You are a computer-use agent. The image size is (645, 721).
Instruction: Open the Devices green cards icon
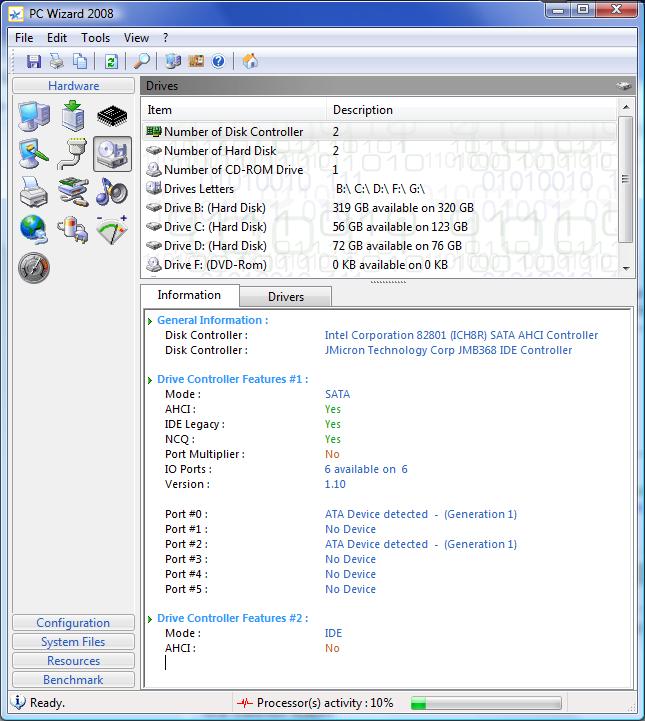point(74,191)
